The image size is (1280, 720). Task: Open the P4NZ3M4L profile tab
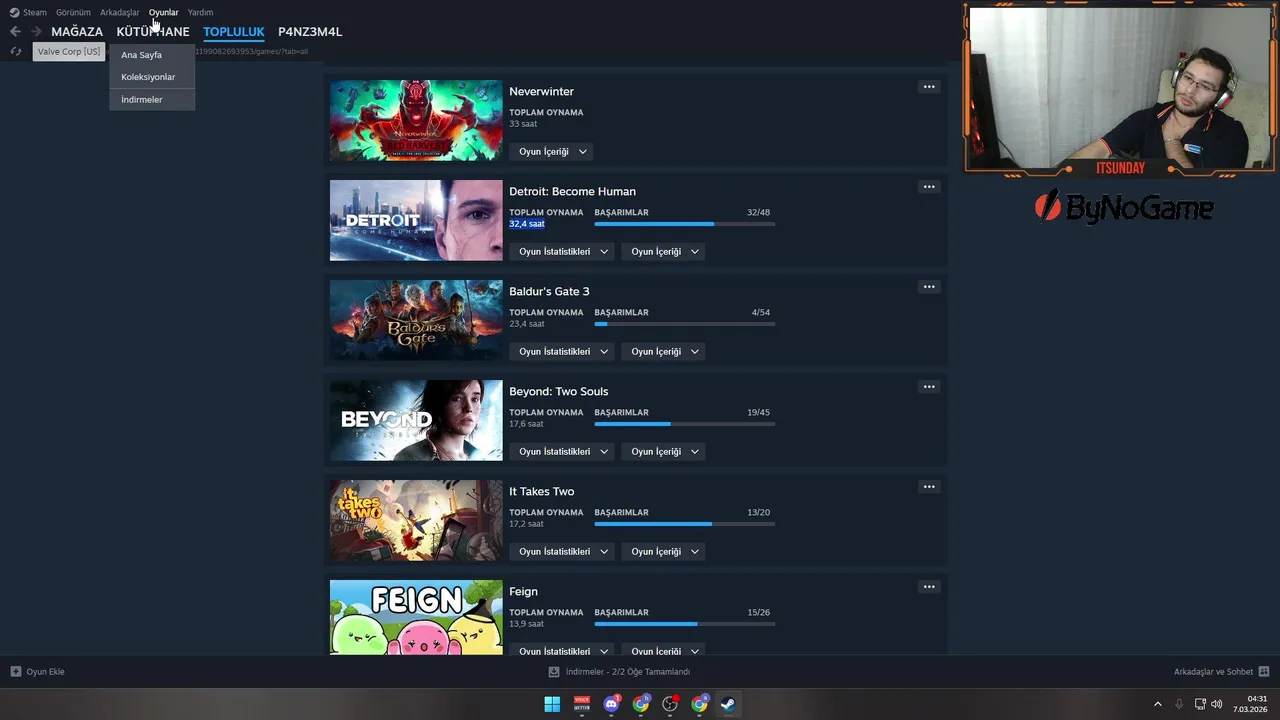click(310, 31)
